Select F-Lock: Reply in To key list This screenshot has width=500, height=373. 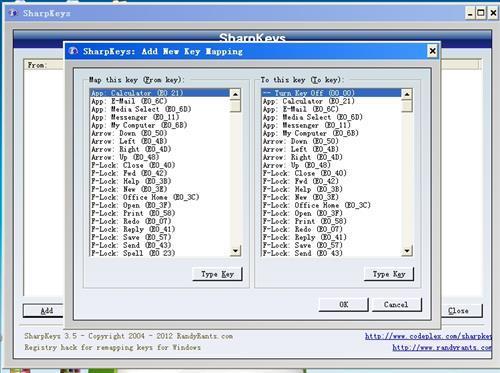[x=332, y=237]
